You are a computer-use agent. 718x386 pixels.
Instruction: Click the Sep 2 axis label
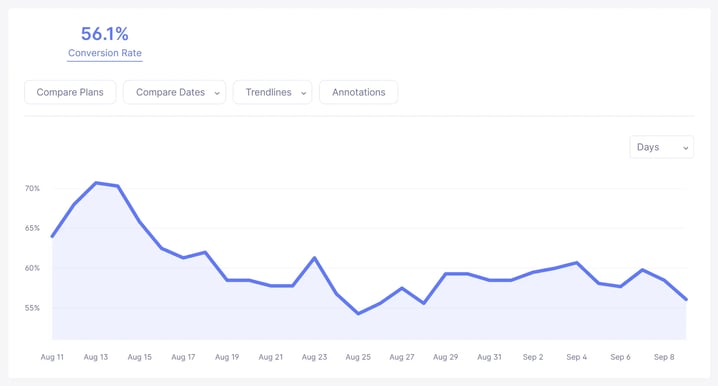(x=533, y=357)
